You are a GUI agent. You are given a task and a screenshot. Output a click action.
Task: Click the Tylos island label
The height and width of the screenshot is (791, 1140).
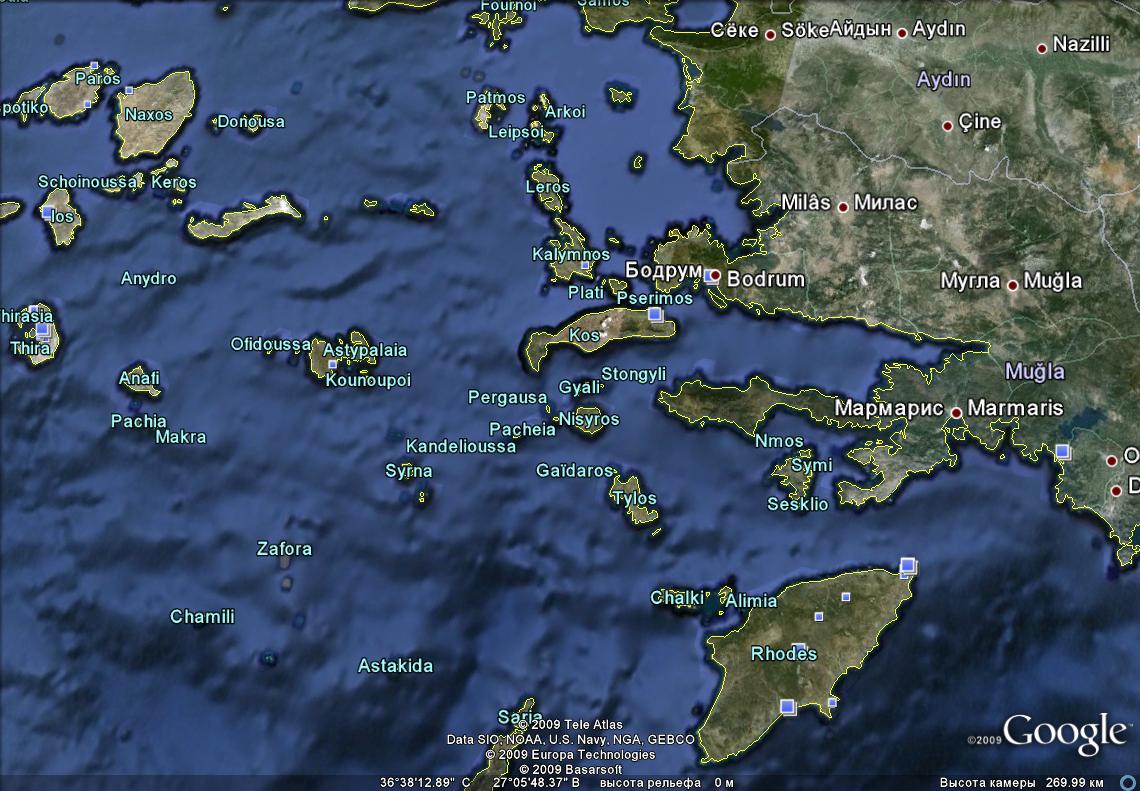click(x=635, y=498)
